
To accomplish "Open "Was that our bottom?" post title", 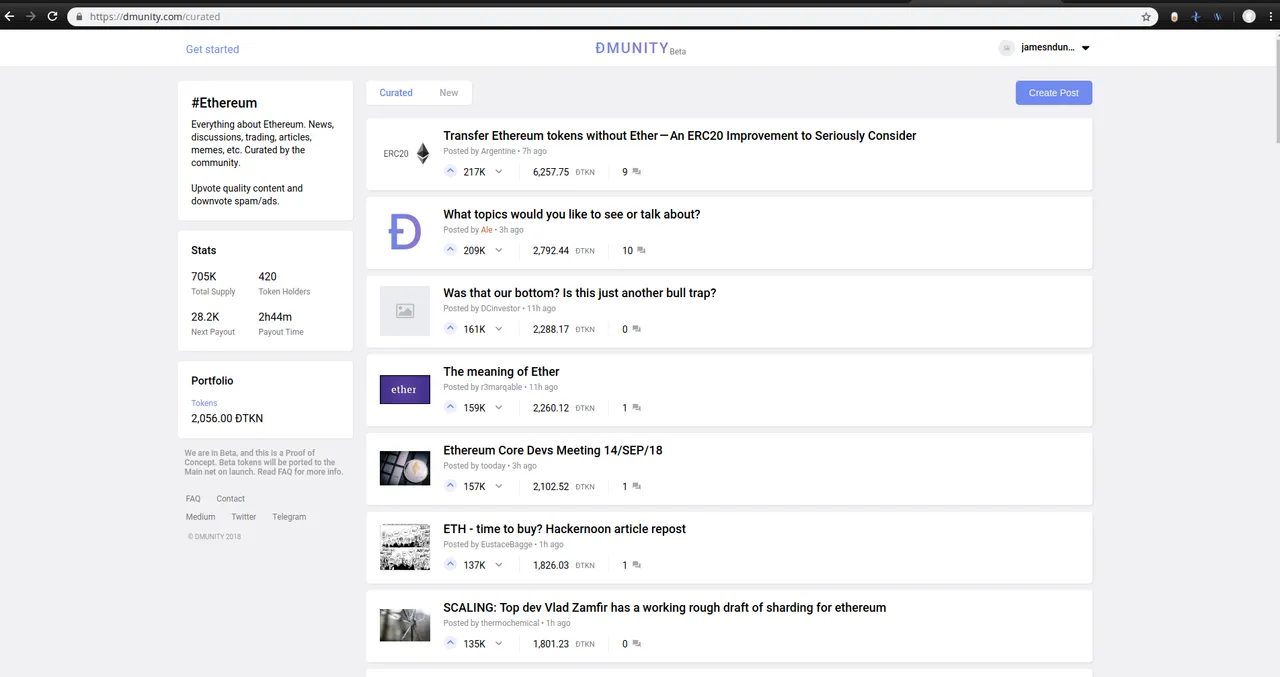I will coord(580,293).
